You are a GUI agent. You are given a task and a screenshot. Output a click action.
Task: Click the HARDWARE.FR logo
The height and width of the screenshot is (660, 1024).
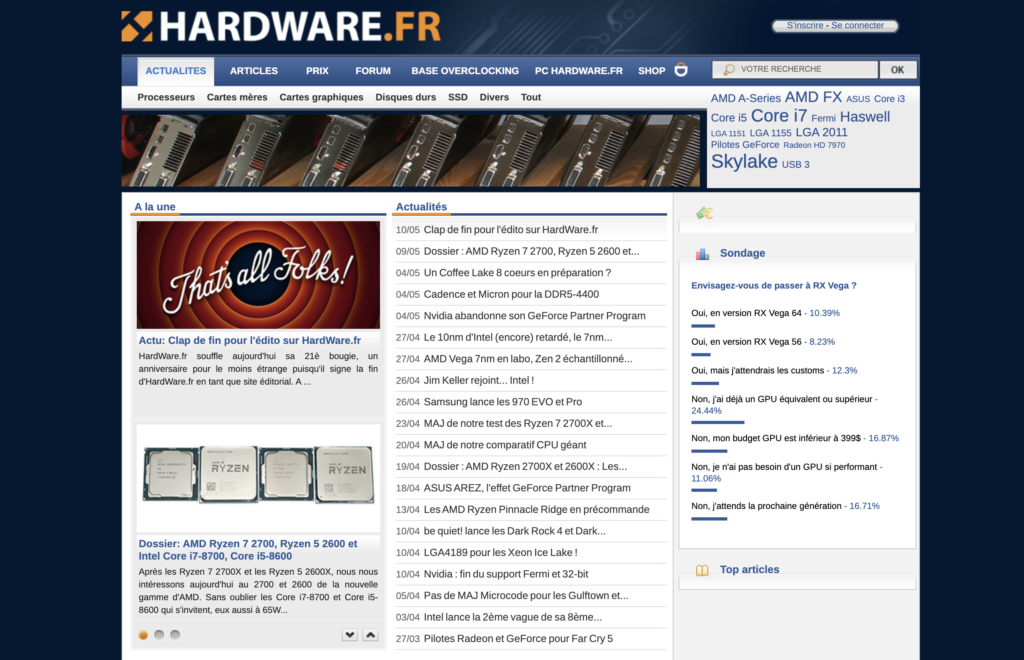281,27
